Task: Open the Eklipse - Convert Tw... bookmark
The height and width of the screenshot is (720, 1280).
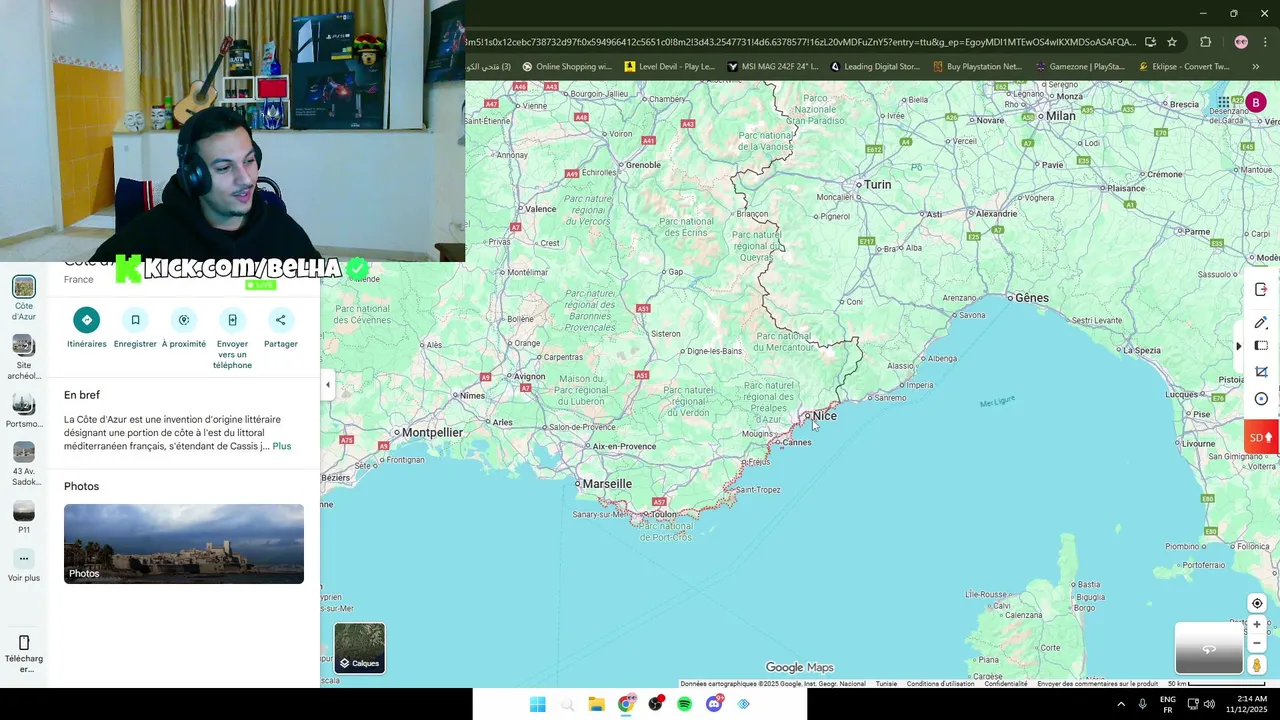Action: (1184, 67)
